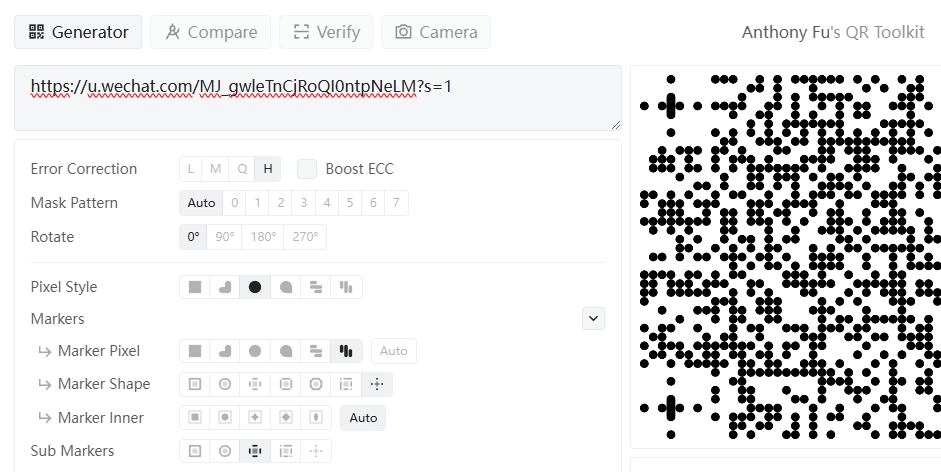The width and height of the screenshot is (941, 472).
Task: Click the Marker Inner Auto button
Action: pyautogui.click(x=363, y=417)
